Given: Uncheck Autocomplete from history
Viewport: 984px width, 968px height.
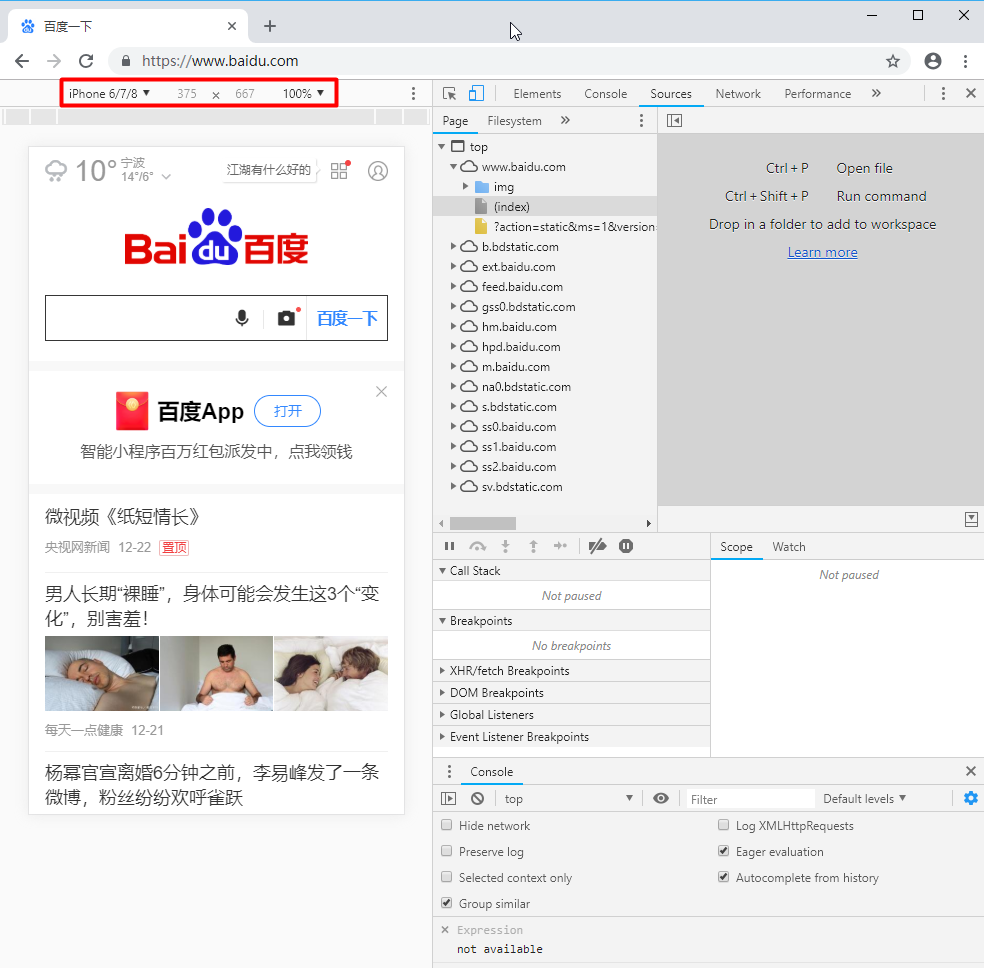Looking at the screenshot, I should pos(724,877).
